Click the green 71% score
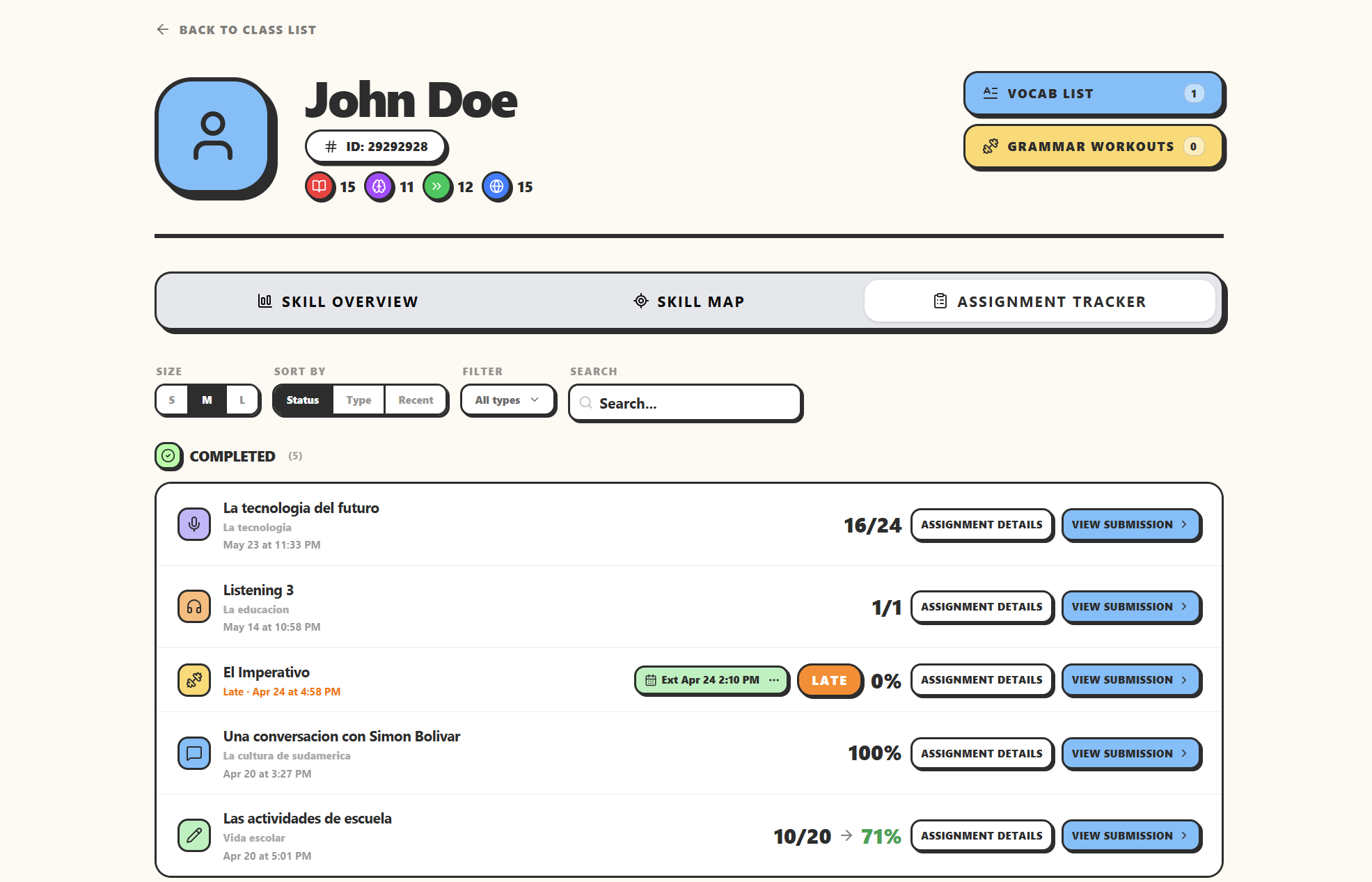The width and height of the screenshot is (1372, 882). [881, 836]
